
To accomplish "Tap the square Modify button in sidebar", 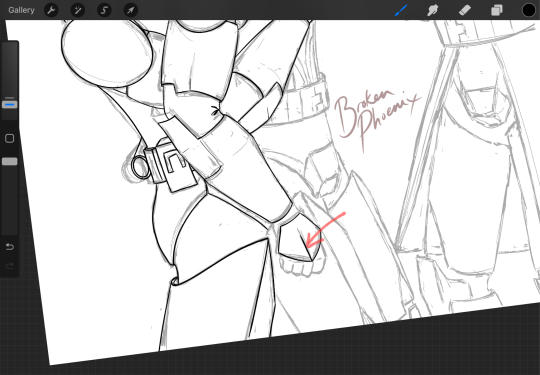I will tap(10, 138).
